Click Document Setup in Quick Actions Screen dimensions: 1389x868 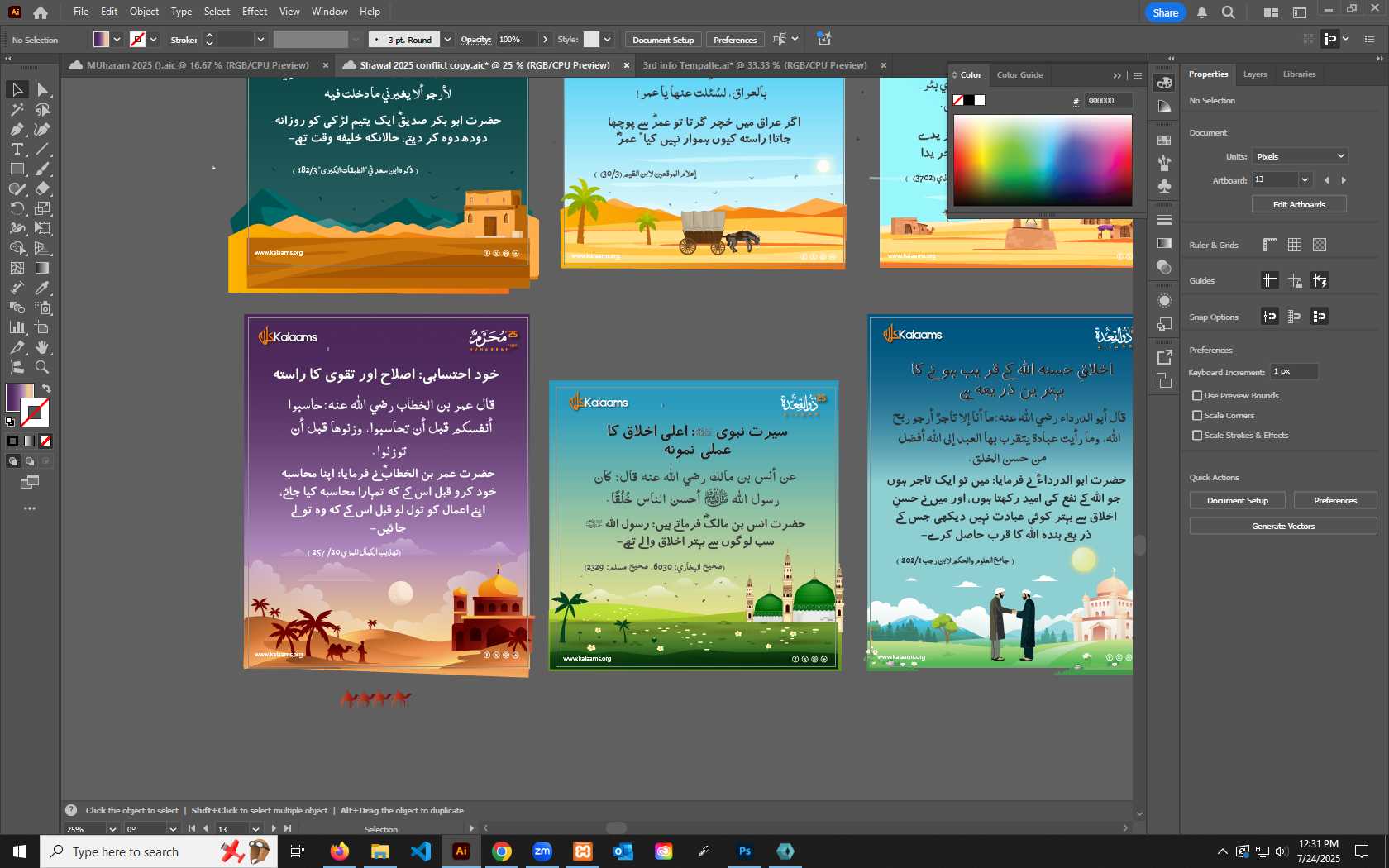(x=1237, y=501)
